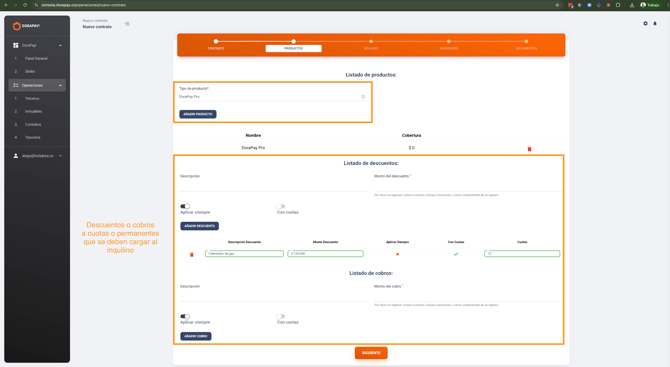670x367 pixels.
Task: Click the Recaudo step circle
Action: point(371,41)
